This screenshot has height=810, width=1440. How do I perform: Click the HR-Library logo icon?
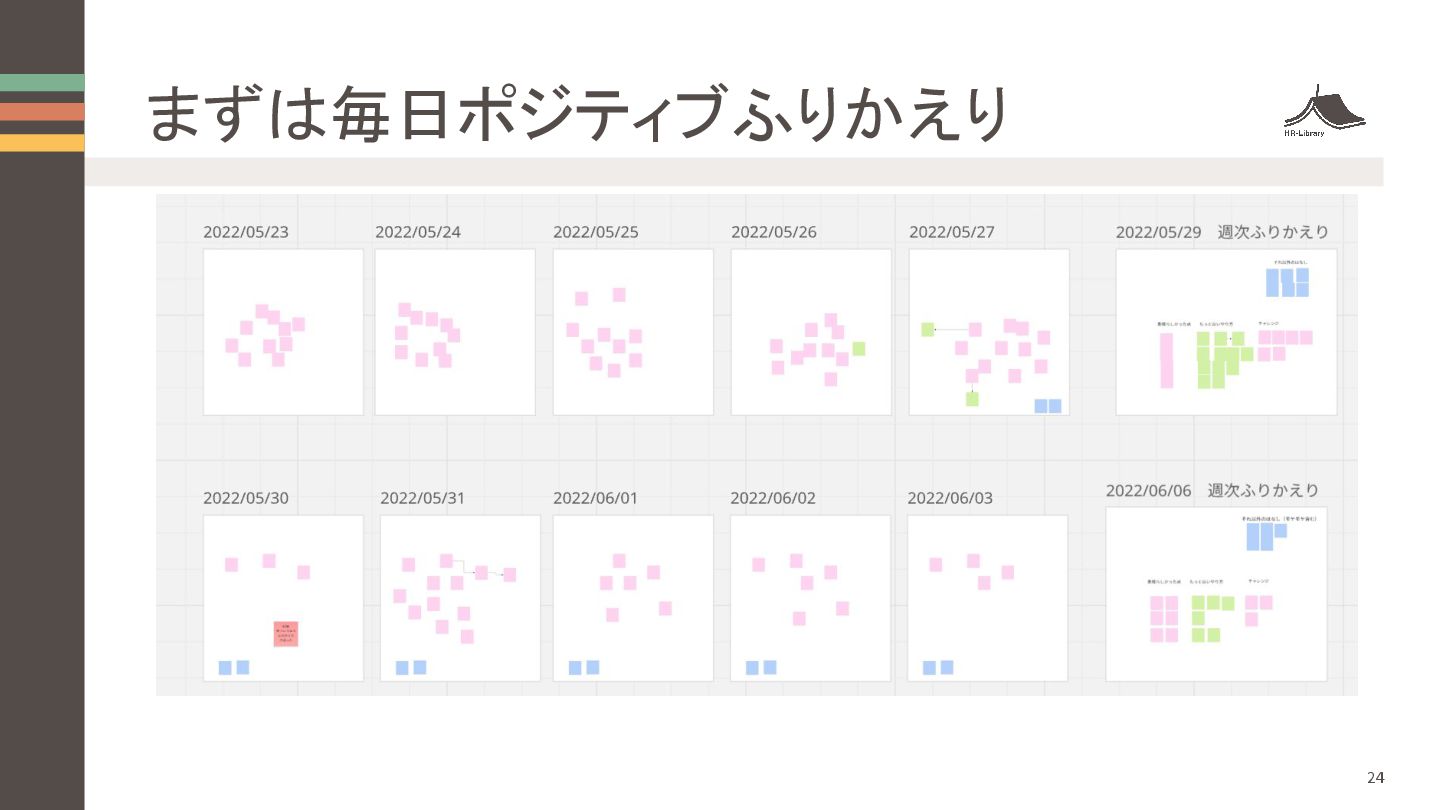coord(1324,110)
